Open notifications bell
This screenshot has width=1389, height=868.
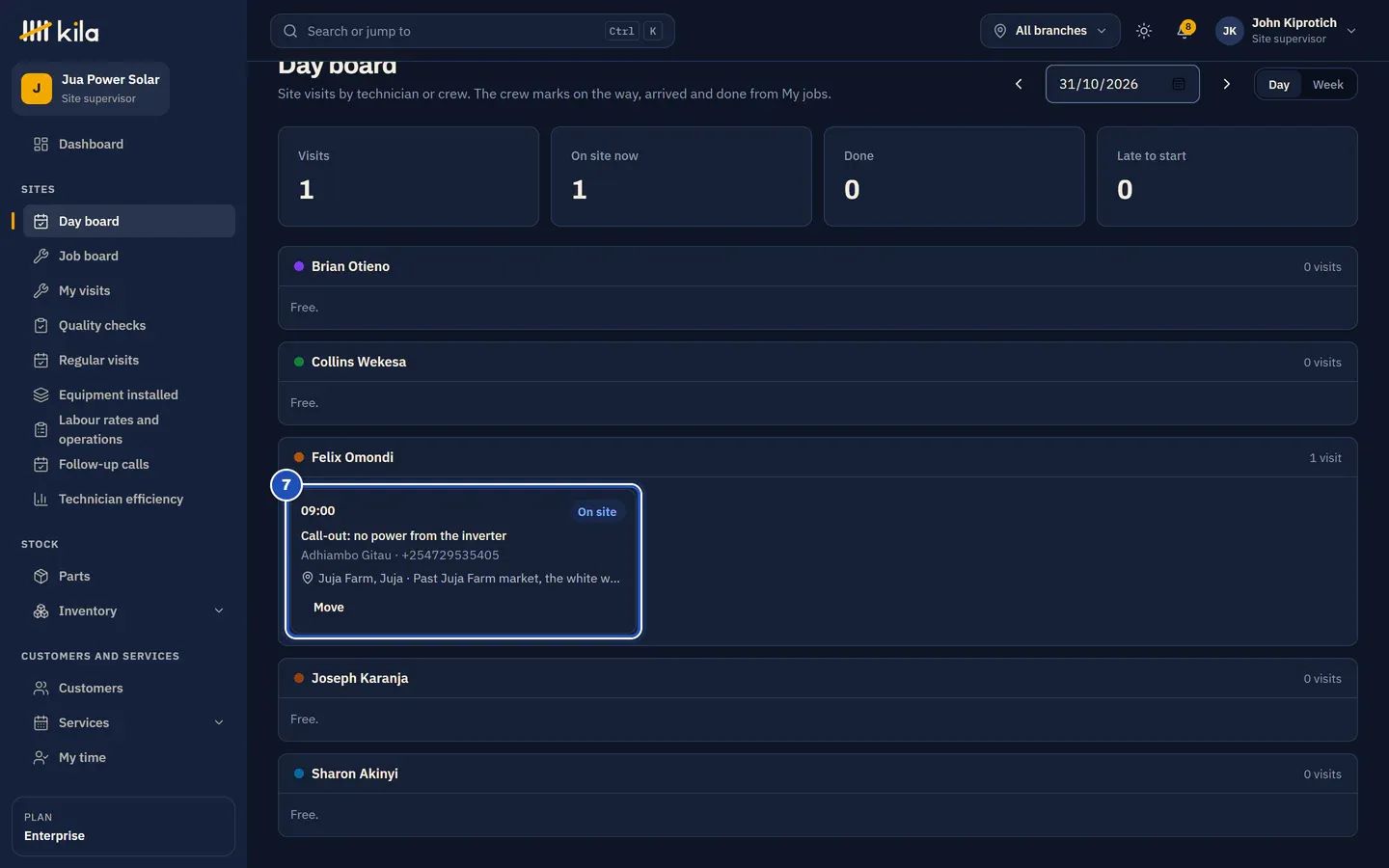pos(1185,31)
